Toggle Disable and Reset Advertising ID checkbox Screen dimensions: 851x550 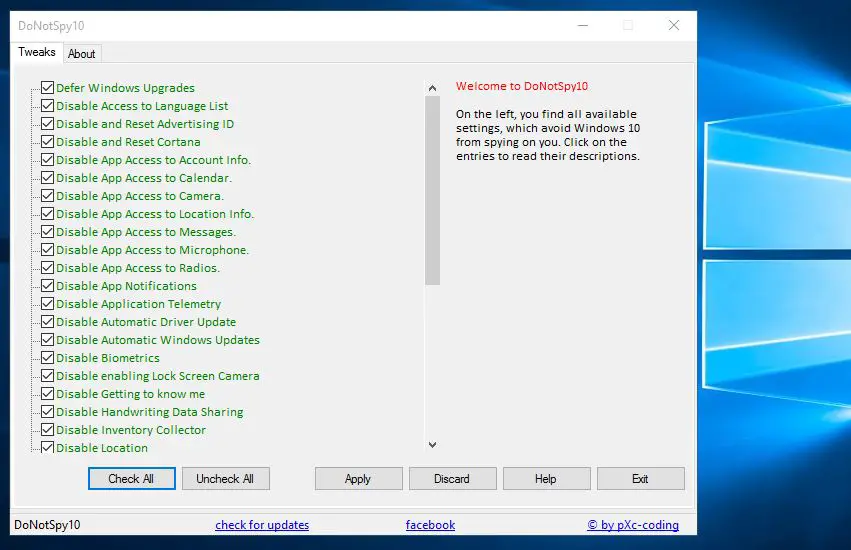(x=47, y=123)
